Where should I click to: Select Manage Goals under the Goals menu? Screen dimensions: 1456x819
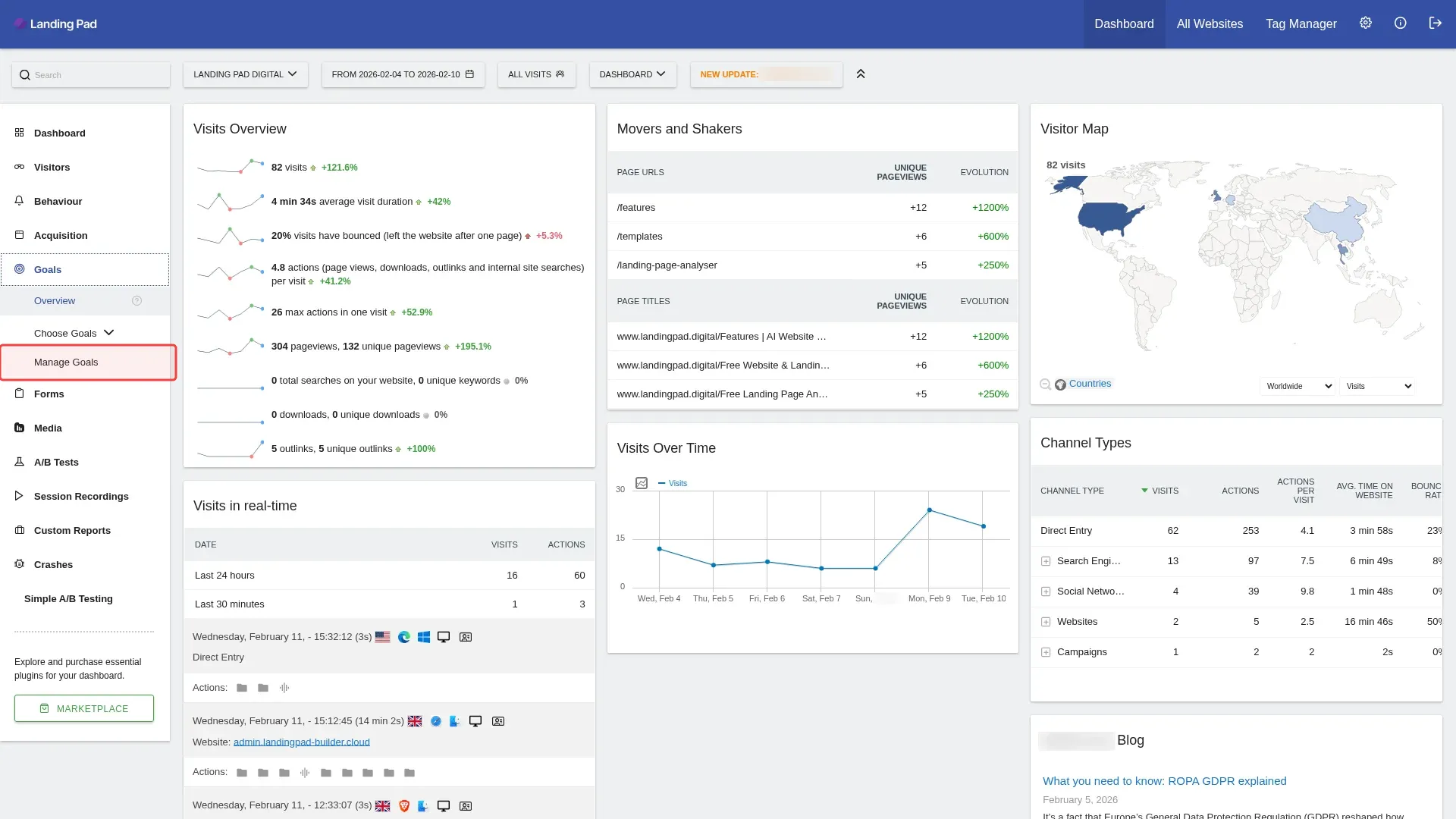coord(65,362)
